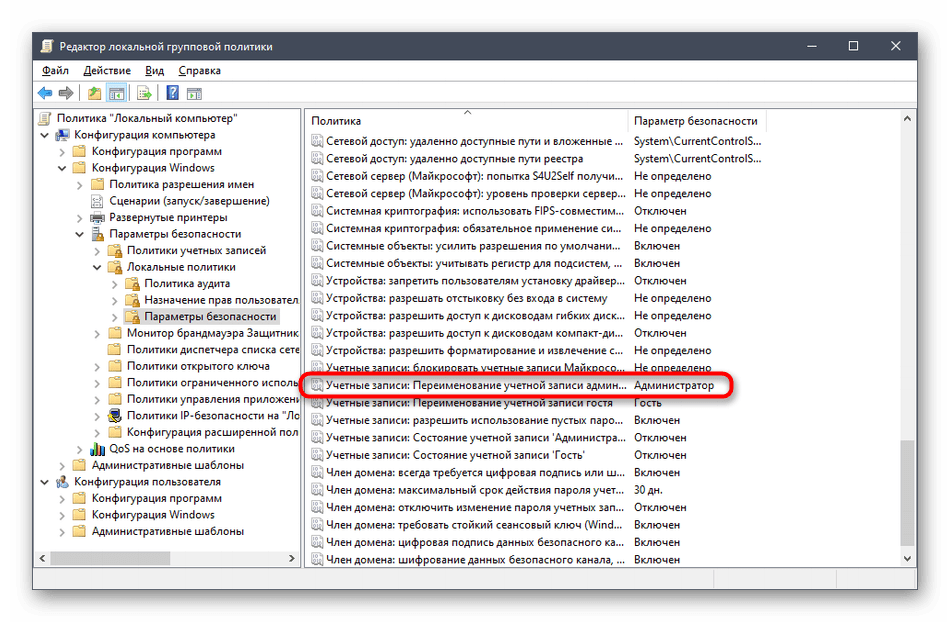Click the blue Back arrow in toolbar
Viewport: 950px width, 622px height.
(45, 93)
